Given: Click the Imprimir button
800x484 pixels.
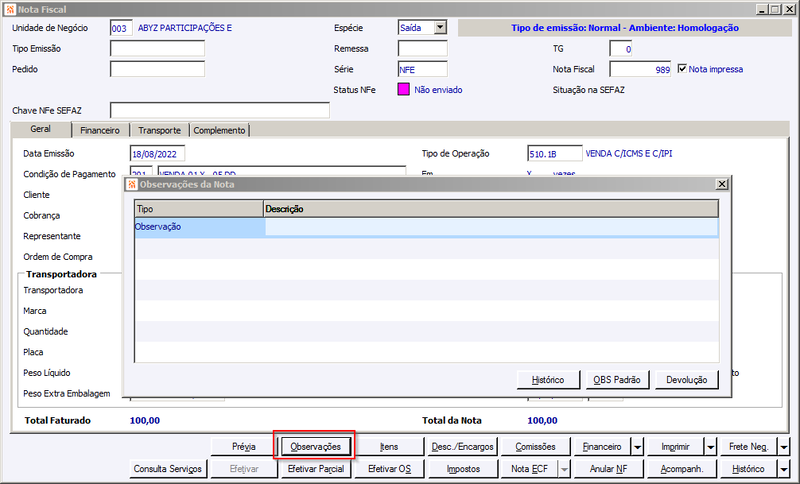Looking at the screenshot, I should click(x=676, y=447).
